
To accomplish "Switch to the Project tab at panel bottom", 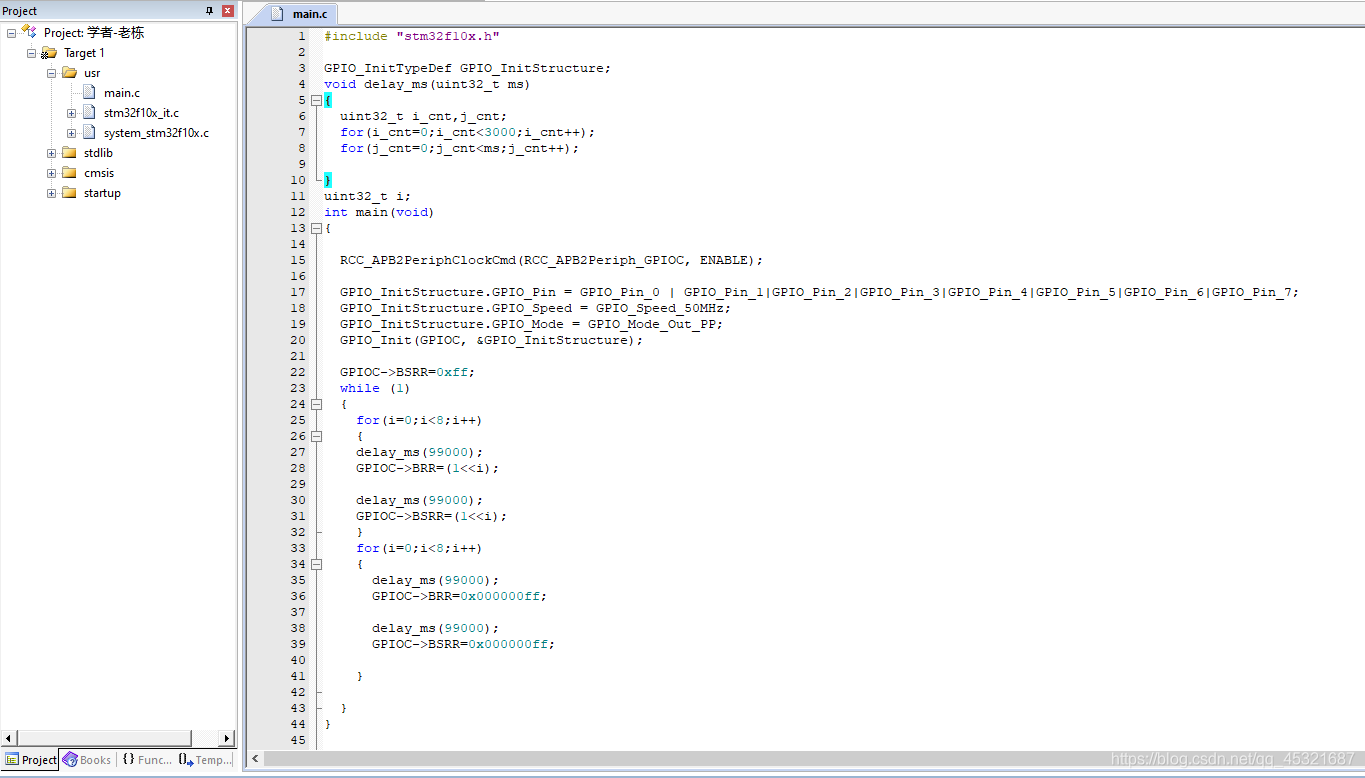I will pyautogui.click(x=31, y=760).
